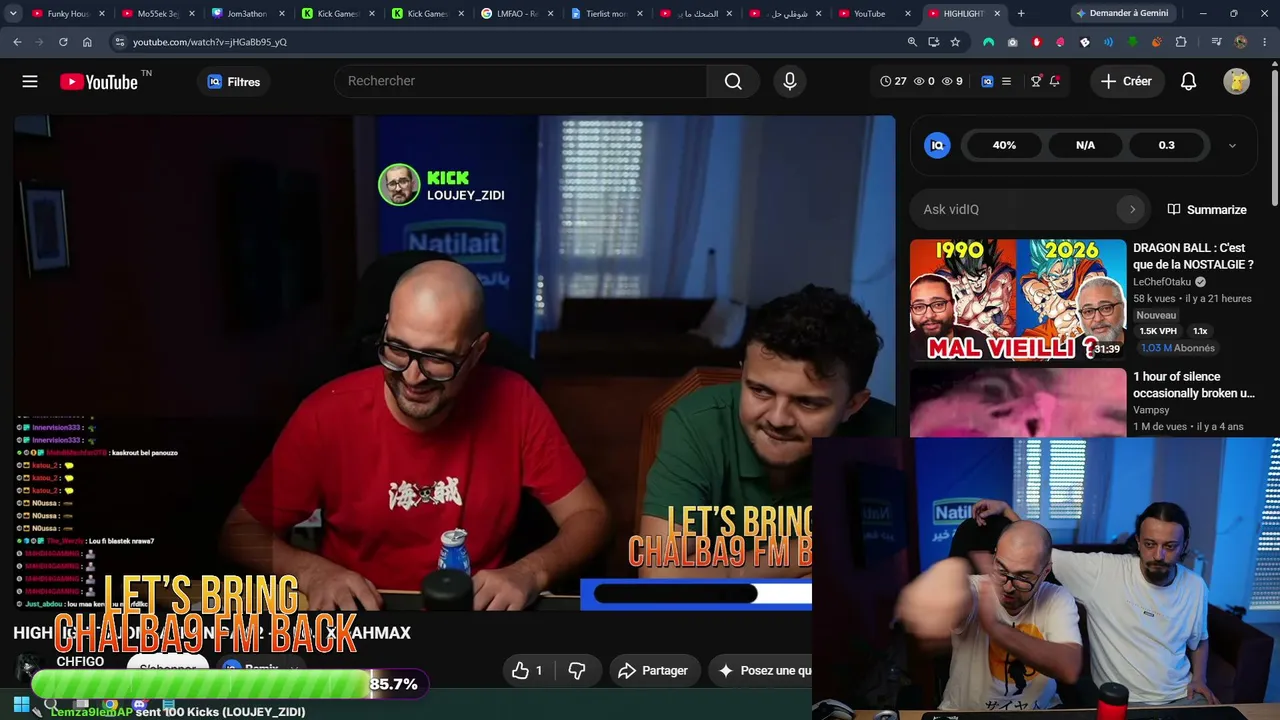The width and height of the screenshot is (1280, 720).
Task: Like the video with thumbs-up button
Action: pos(528,671)
